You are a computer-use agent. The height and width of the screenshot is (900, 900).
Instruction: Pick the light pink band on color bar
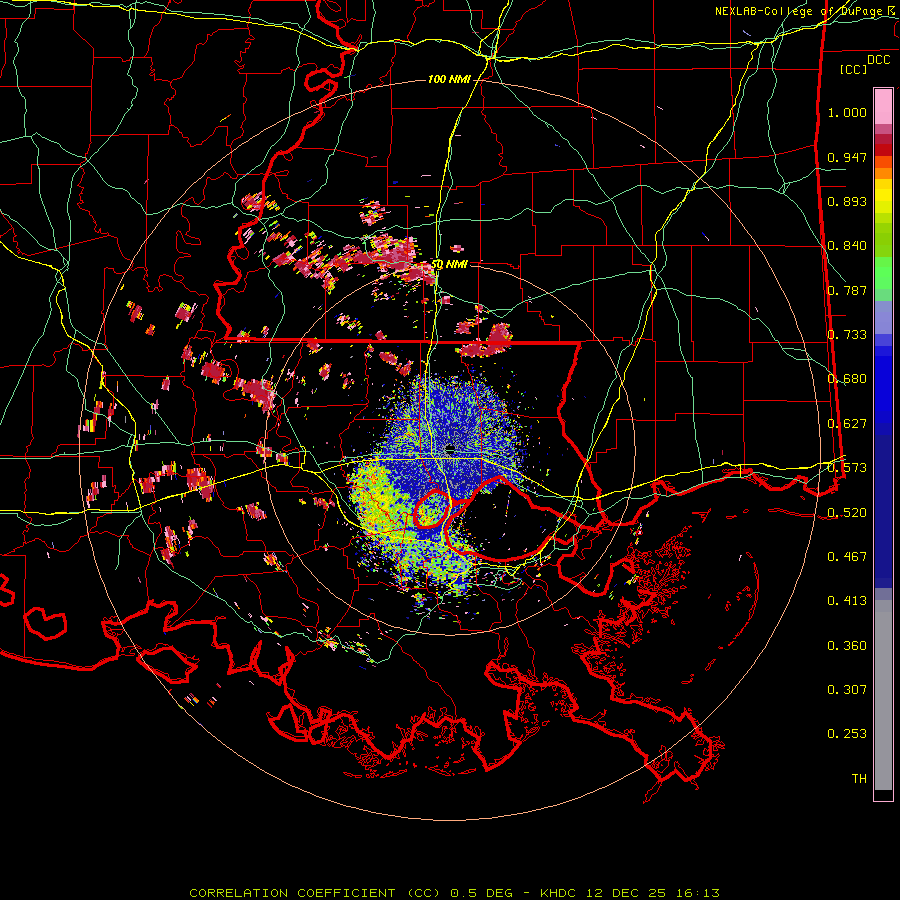(883, 107)
